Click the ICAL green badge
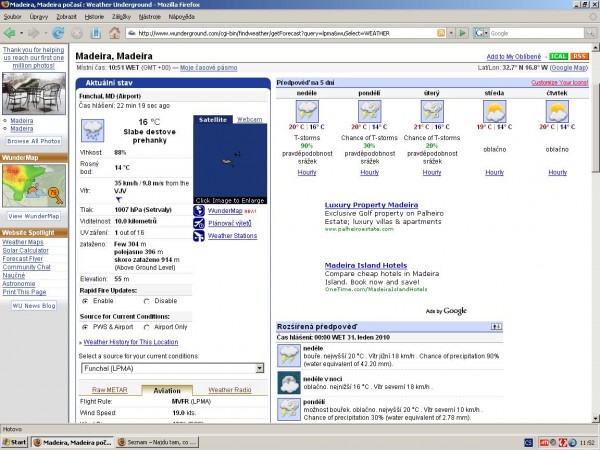This screenshot has width=600, height=450. tap(558, 57)
